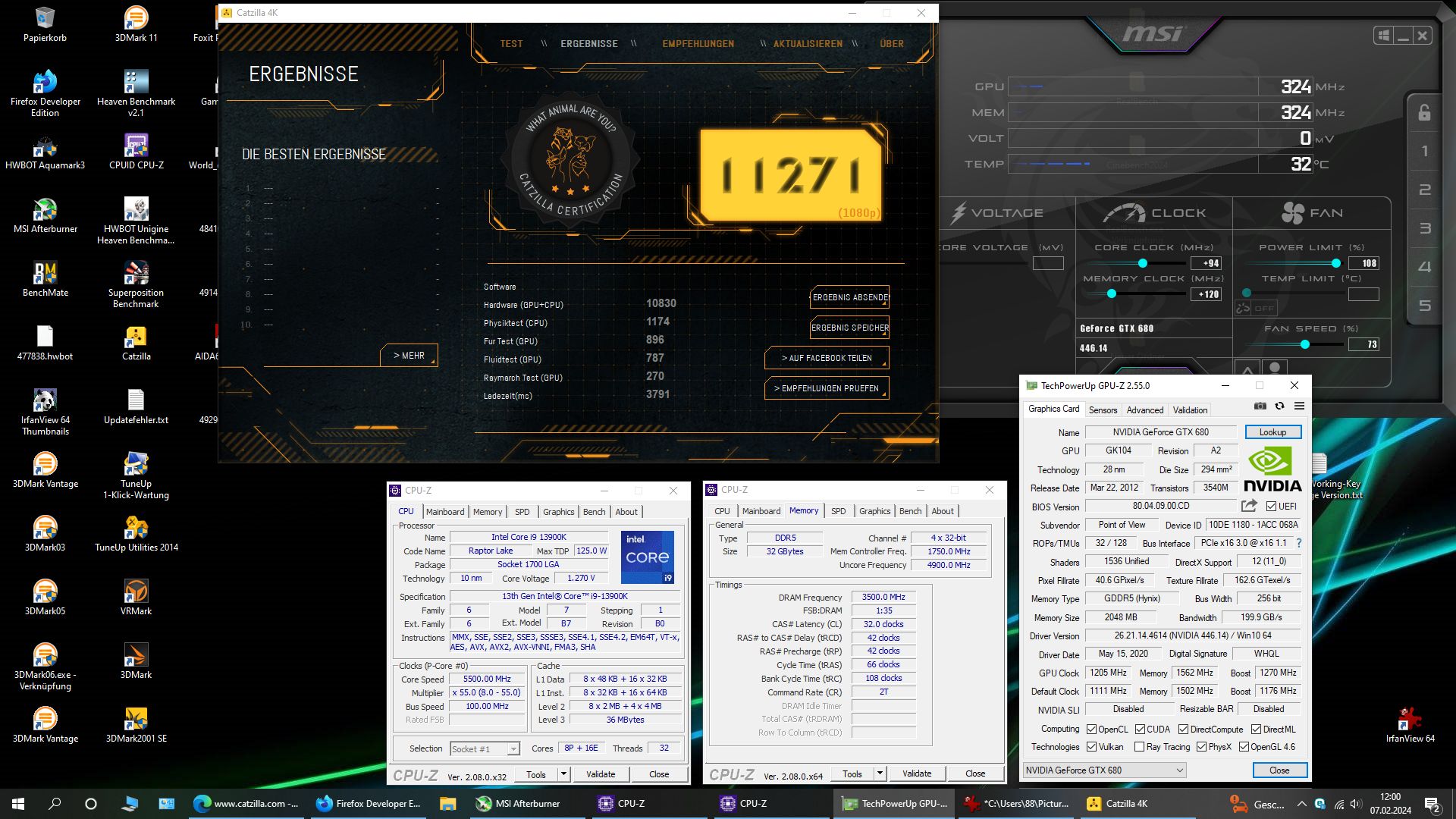Open the Socket #1 selection dropdown
The width and height of the screenshot is (1456, 819).
point(485,749)
